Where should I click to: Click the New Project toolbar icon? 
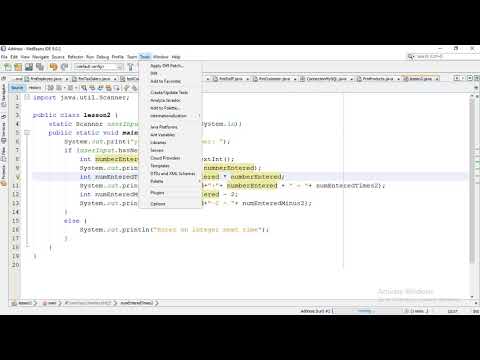[18, 67]
